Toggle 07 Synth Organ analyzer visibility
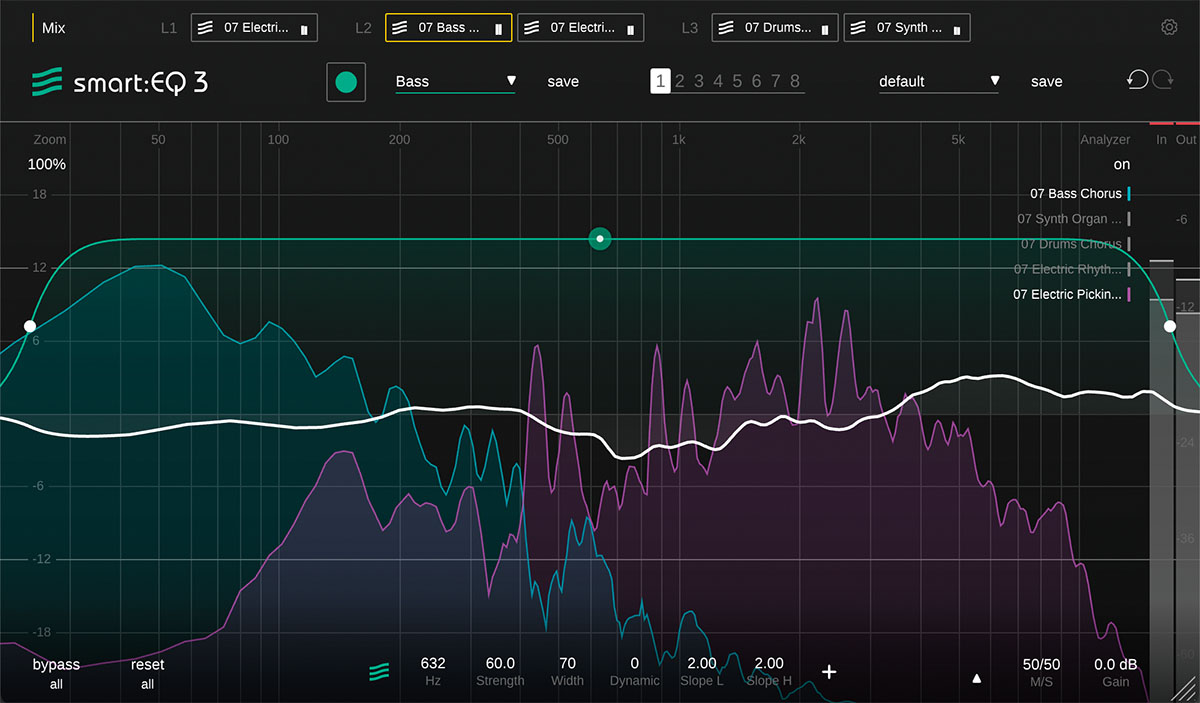1200x703 pixels. click(1074, 219)
